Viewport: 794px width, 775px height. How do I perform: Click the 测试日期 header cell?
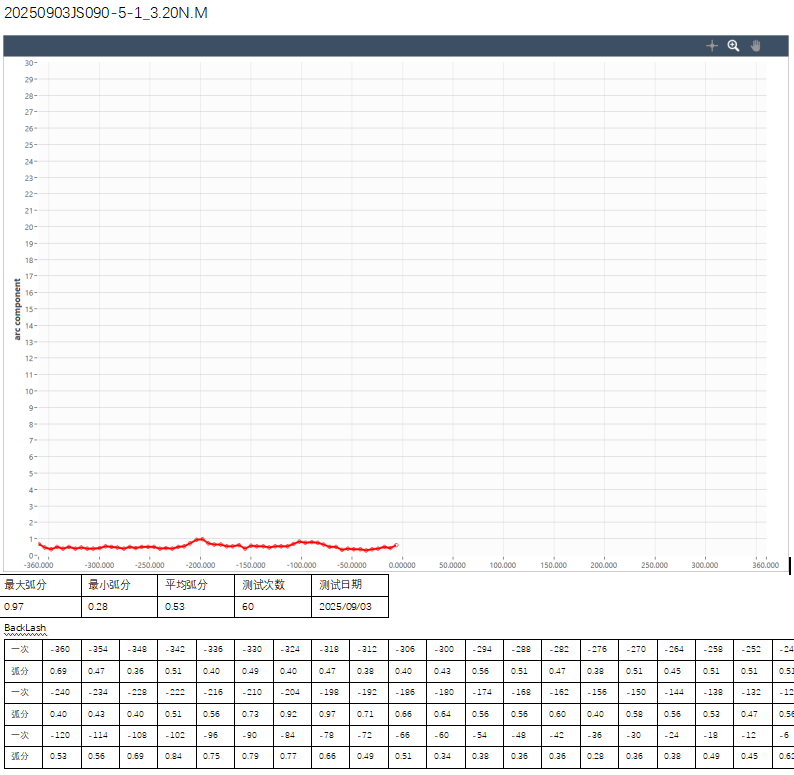click(x=349, y=584)
